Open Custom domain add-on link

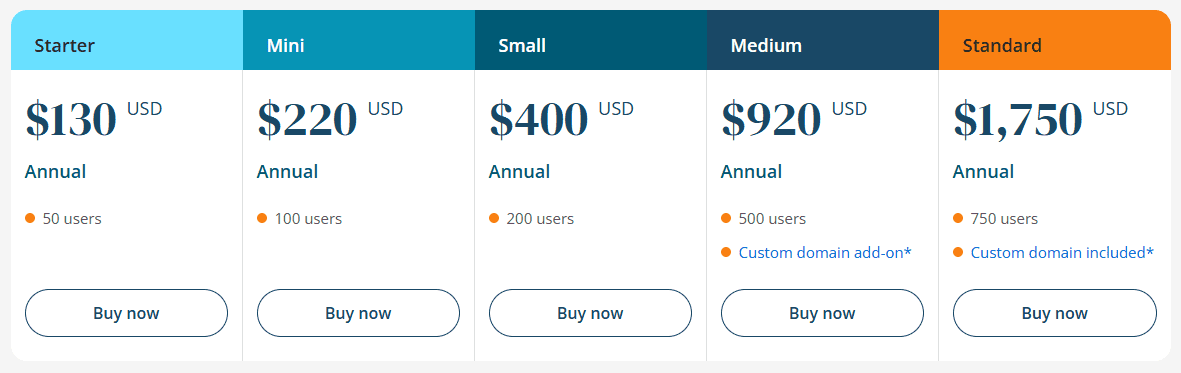pyautogui.click(x=825, y=252)
